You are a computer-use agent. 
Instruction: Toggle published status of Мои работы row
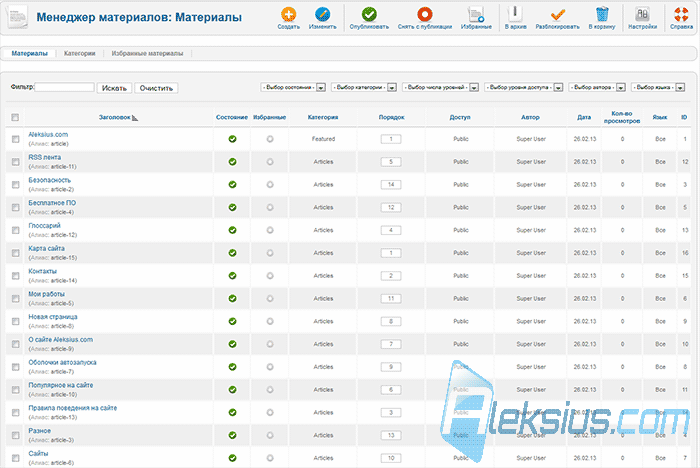pyautogui.click(x=232, y=298)
